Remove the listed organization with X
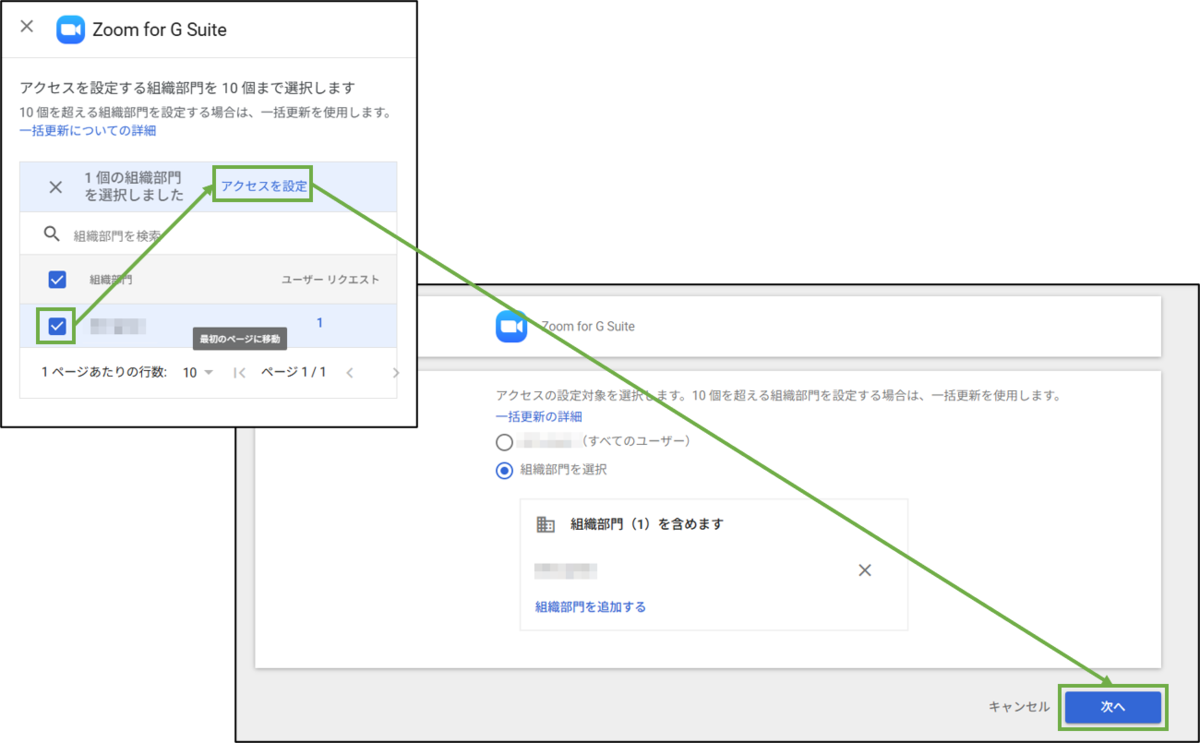Screen dimensions: 1200x743 [x=865, y=570]
